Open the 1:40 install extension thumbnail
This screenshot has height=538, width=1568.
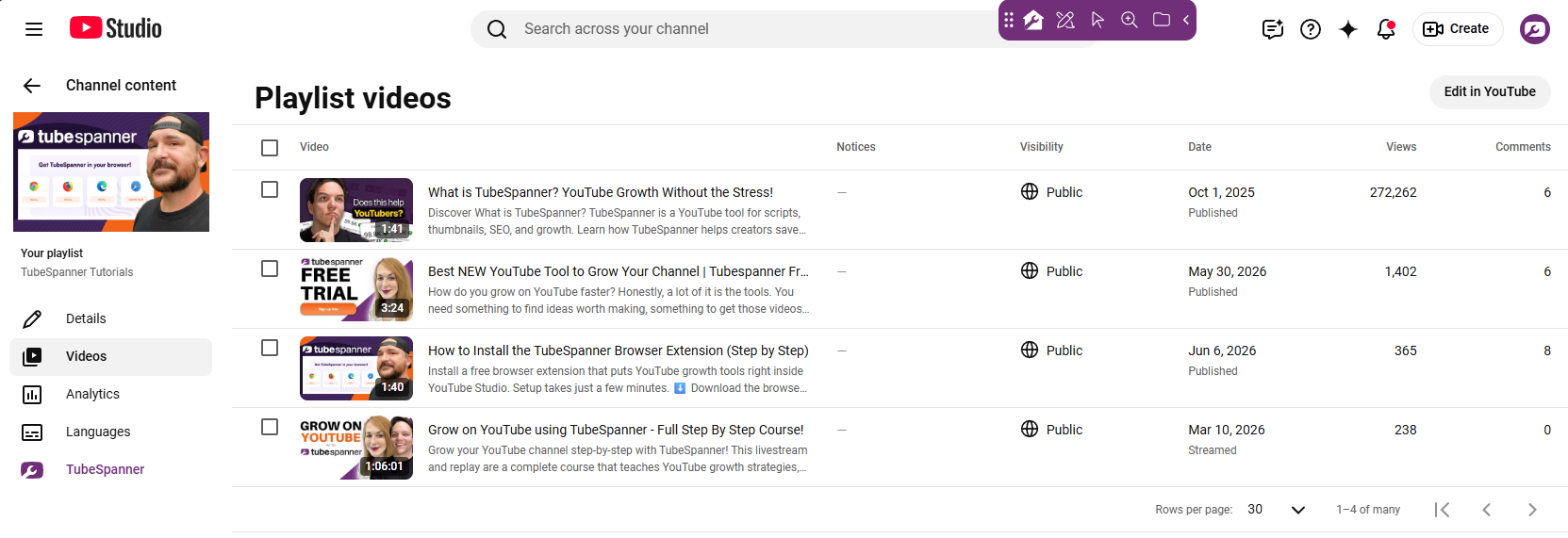coord(356,368)
